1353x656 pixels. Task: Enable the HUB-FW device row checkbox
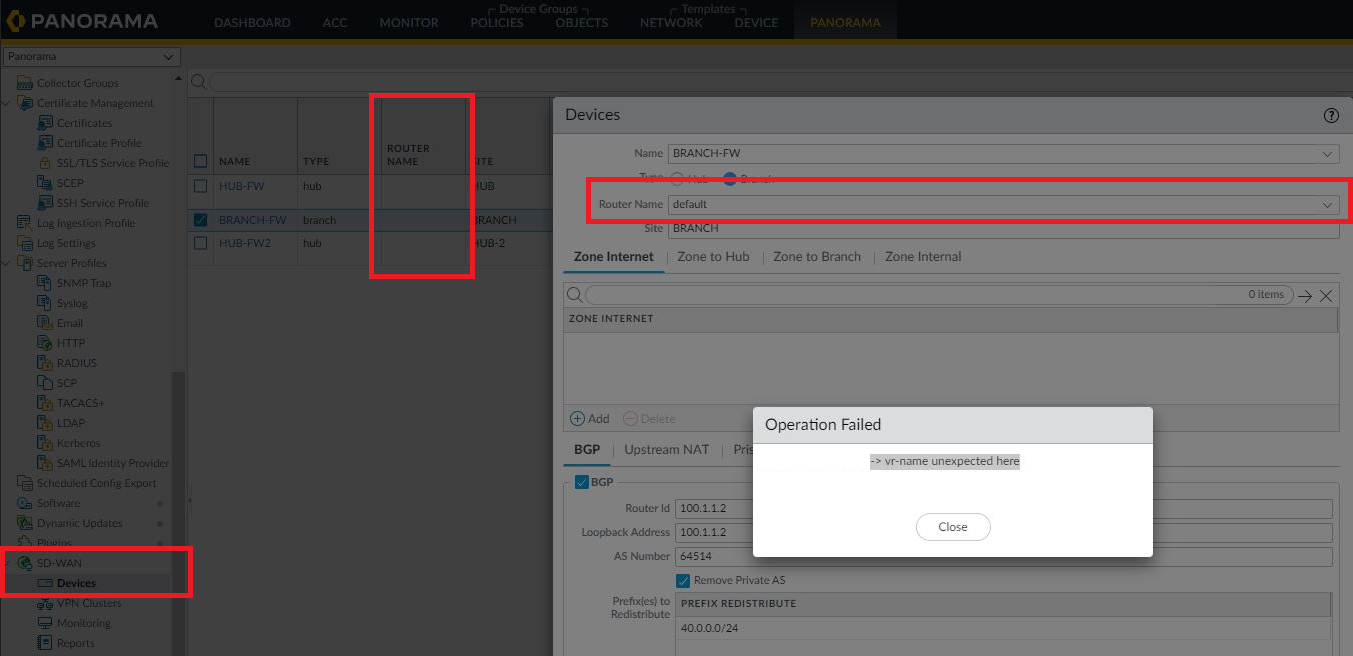click(199, 186)
